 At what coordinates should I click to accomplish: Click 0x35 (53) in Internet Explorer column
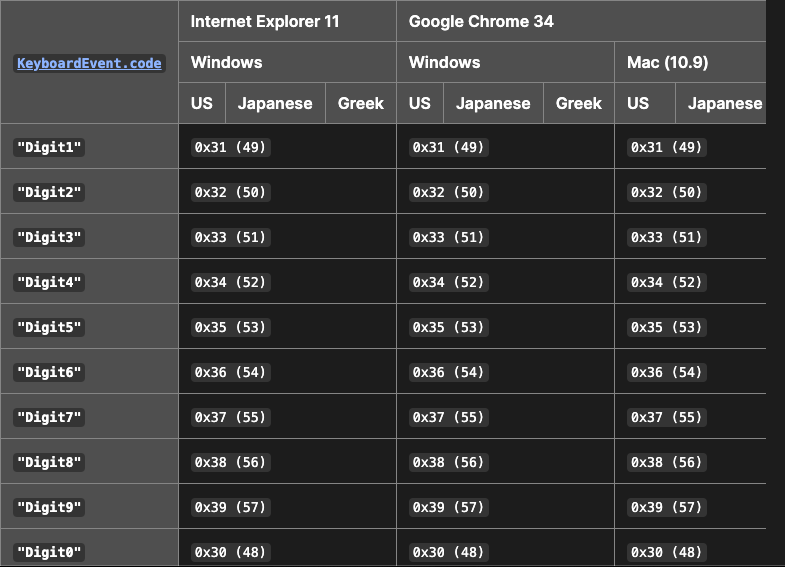click(x=231, y=328)
